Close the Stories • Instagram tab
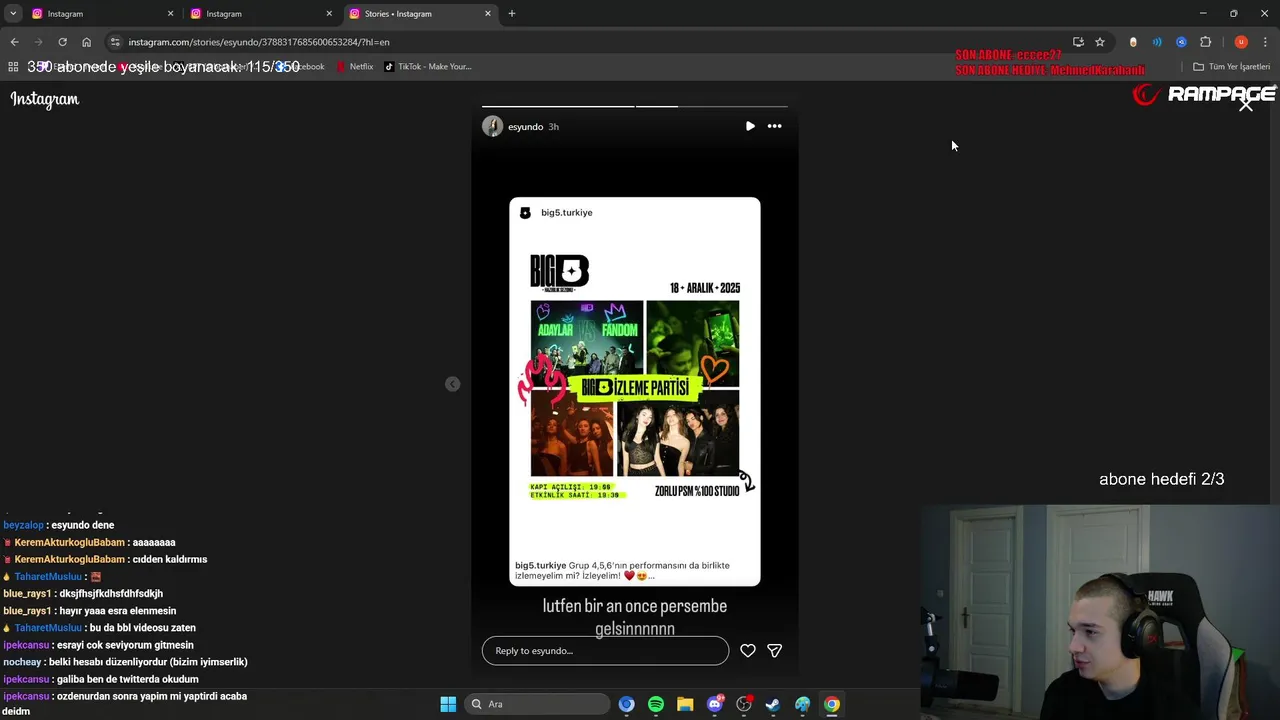 [488, 14]
